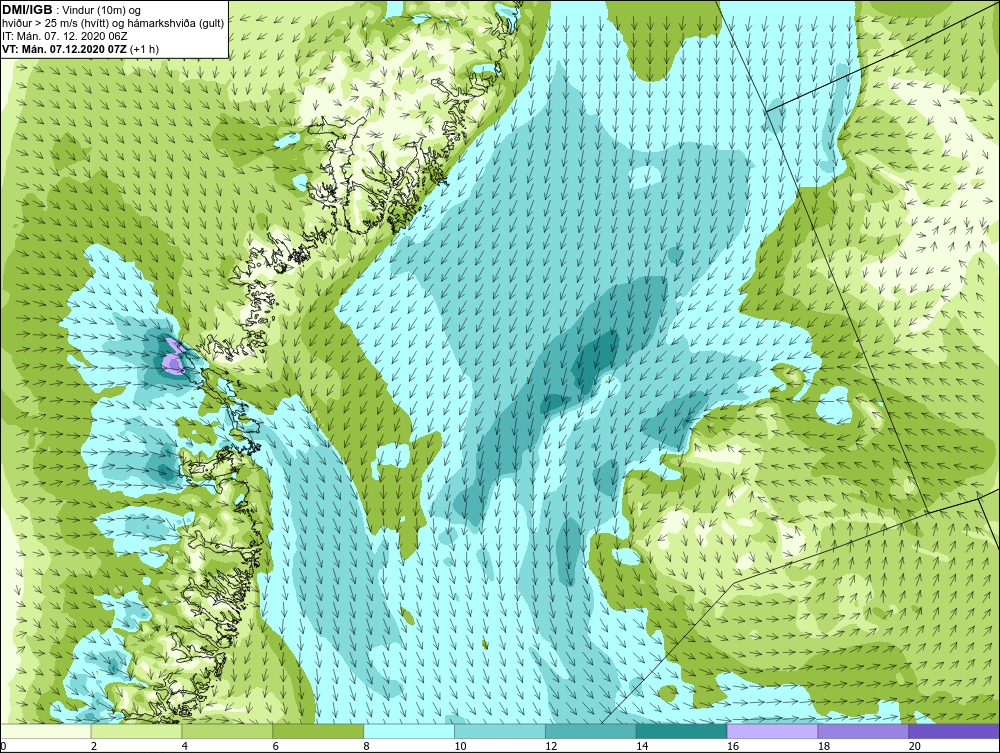The image size is (1000, 753).
Task: Click the 10–12 m/s turquoise legend swatch
Action: coord(500,731)
